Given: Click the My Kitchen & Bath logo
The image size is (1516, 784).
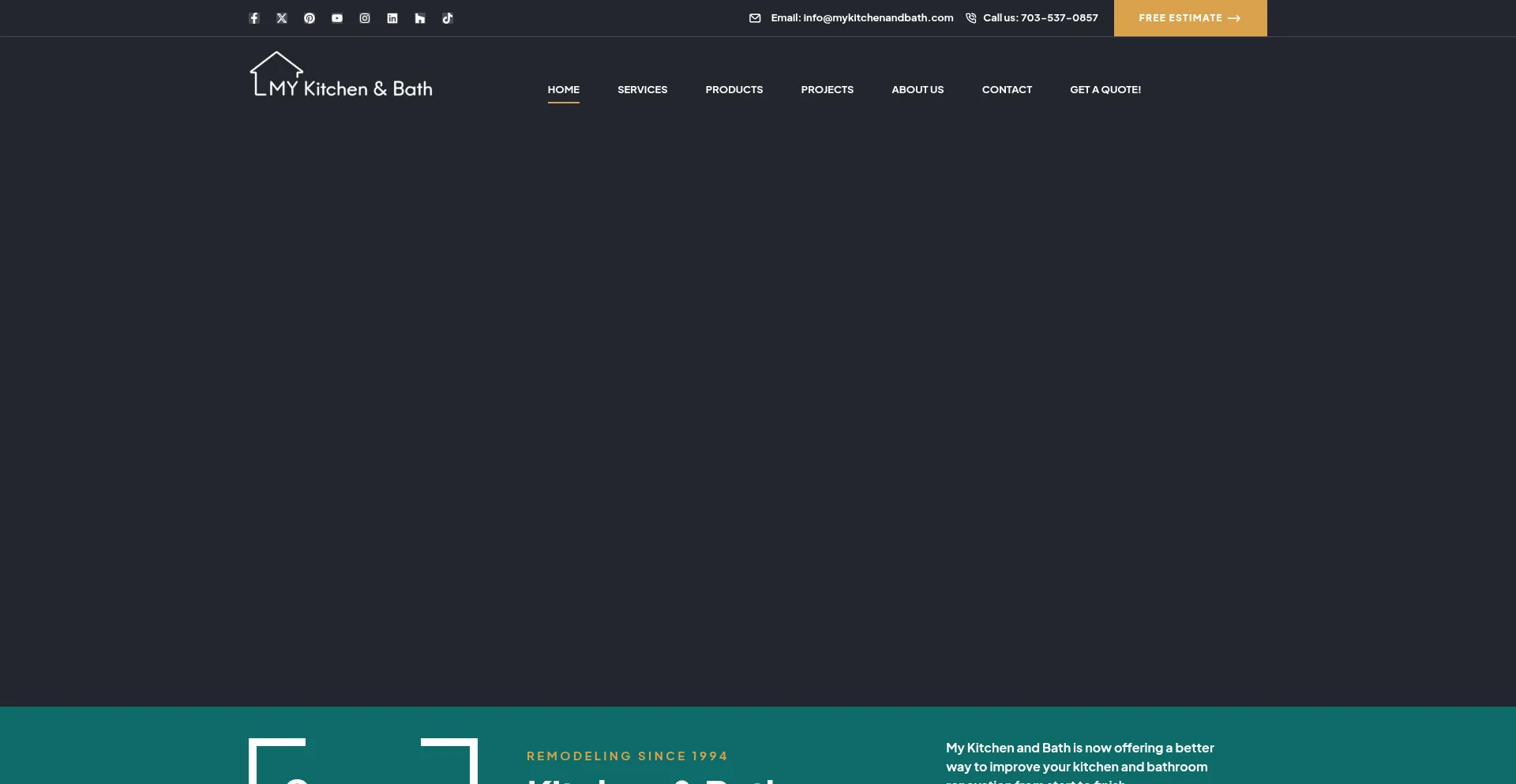Looking at the screenshot, I should point(341,76).
